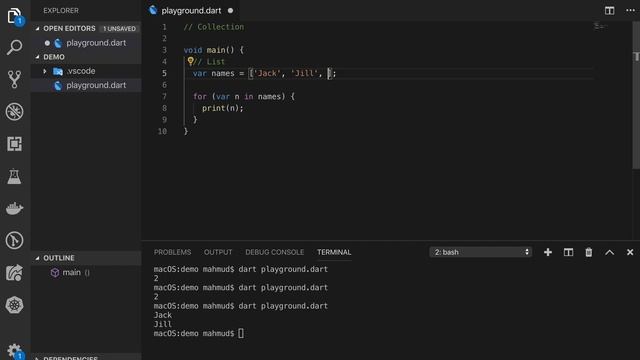
Task: Click Dart file icon in Open Editors
Action: tap(58, 43)
